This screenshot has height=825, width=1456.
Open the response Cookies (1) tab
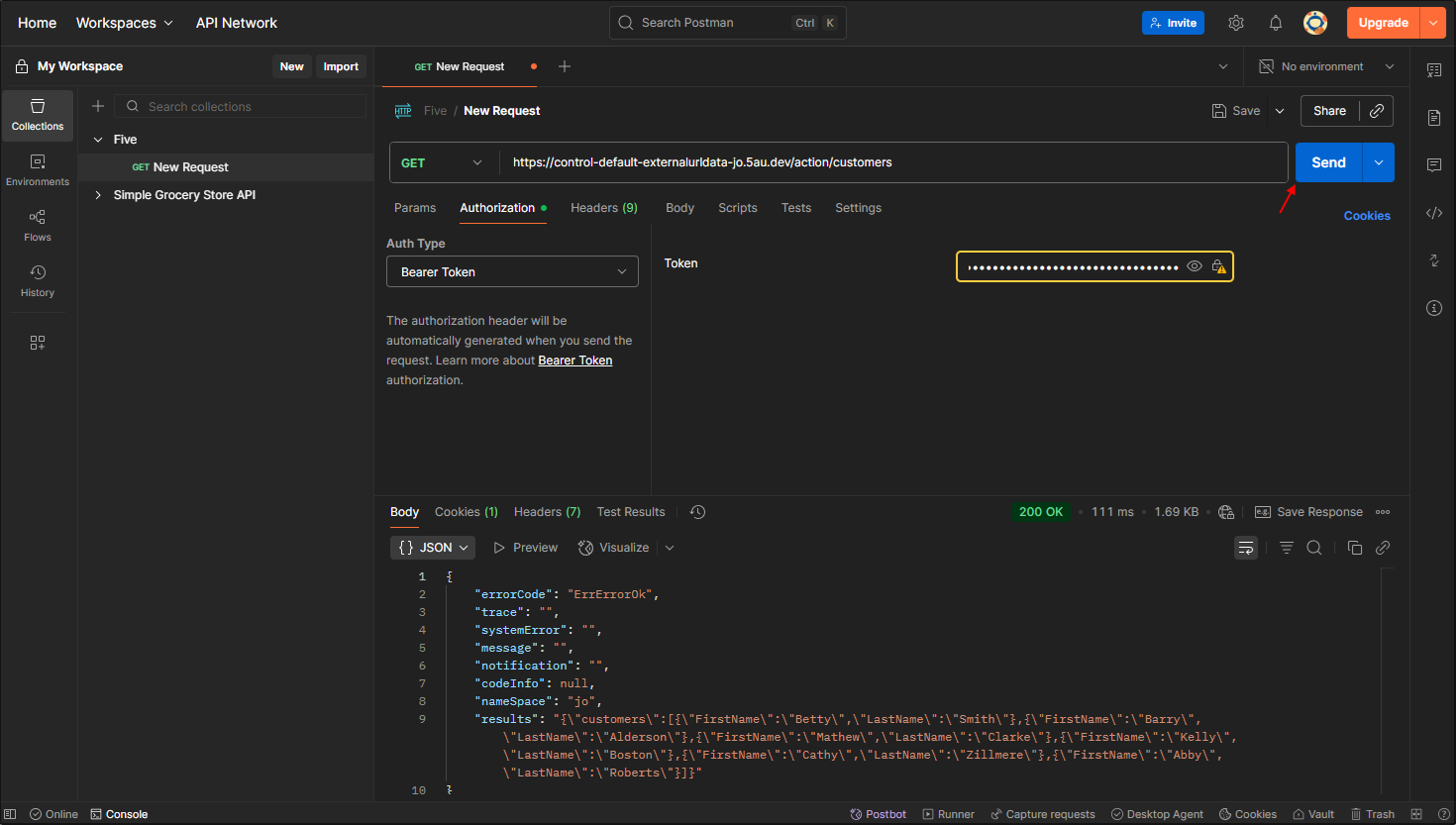pos(466,512)
